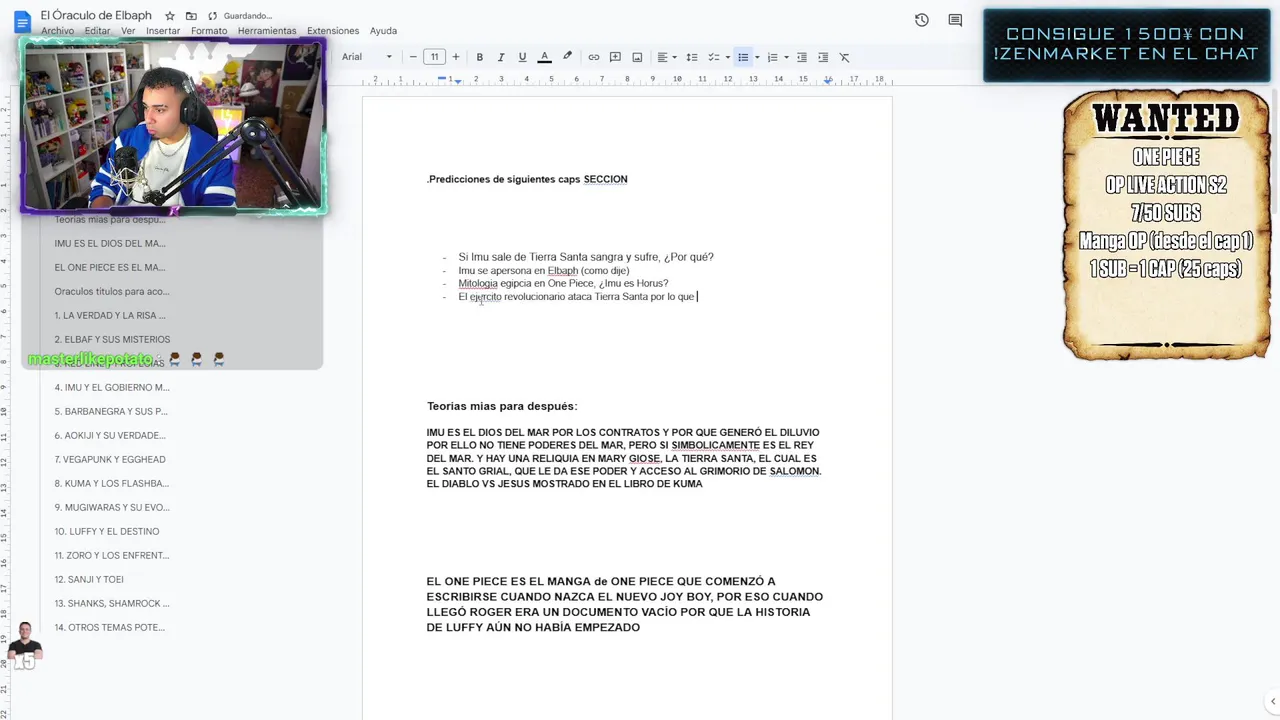1280x720 pixels.
Task: Open the Ayuda menu
Action: click(383, 31)
